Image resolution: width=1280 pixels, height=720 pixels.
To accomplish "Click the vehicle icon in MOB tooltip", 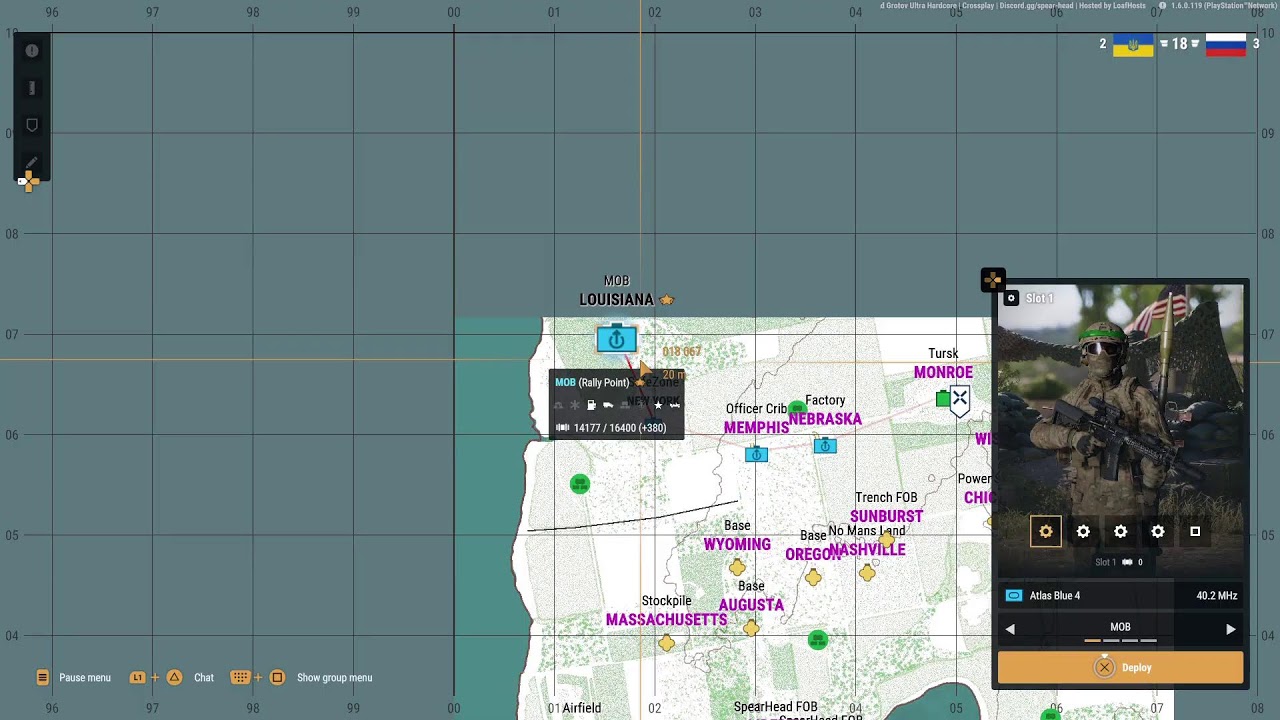I will [608, 405].
